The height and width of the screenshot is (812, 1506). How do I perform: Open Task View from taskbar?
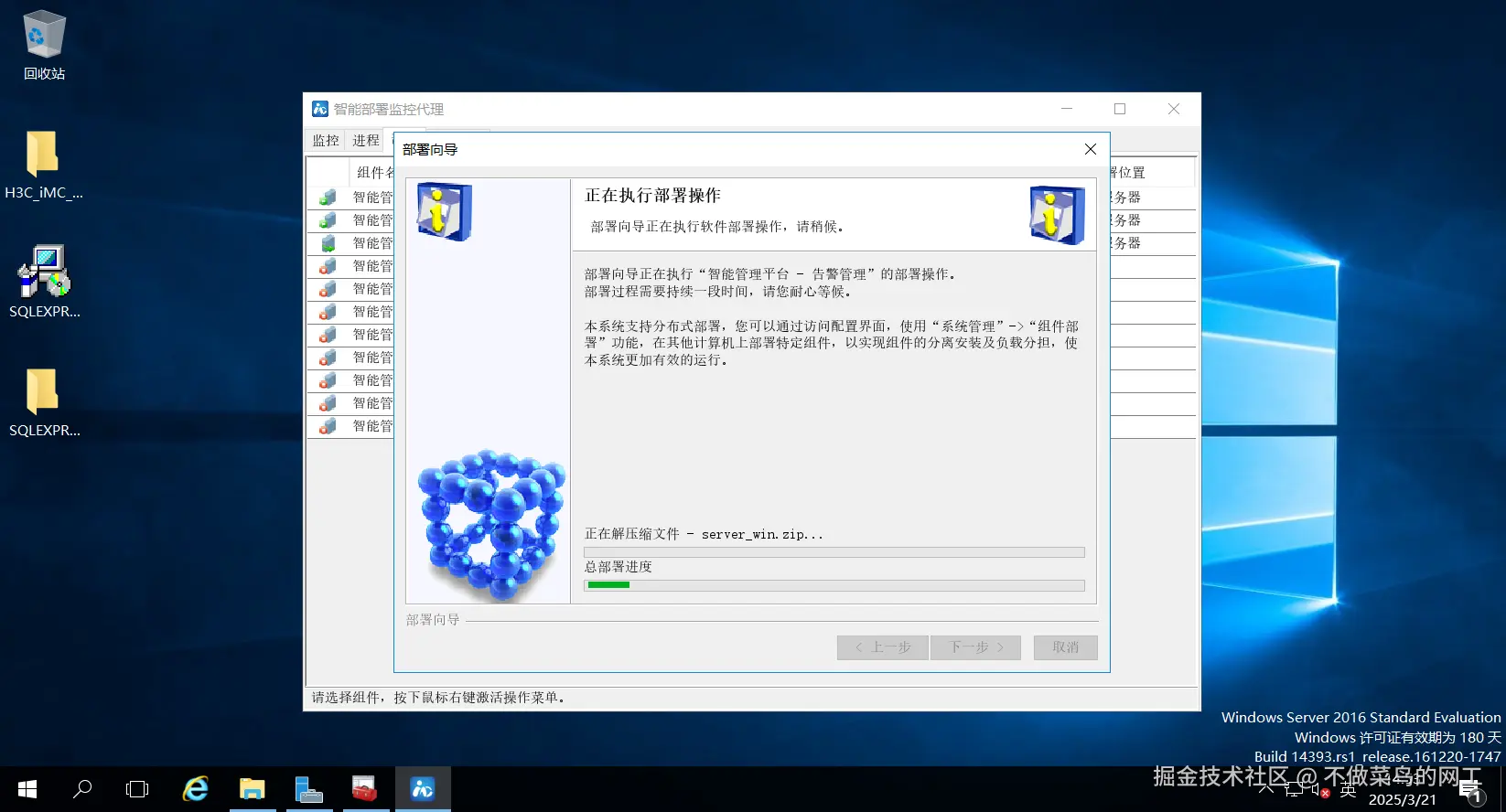click(x=137, y=789)
